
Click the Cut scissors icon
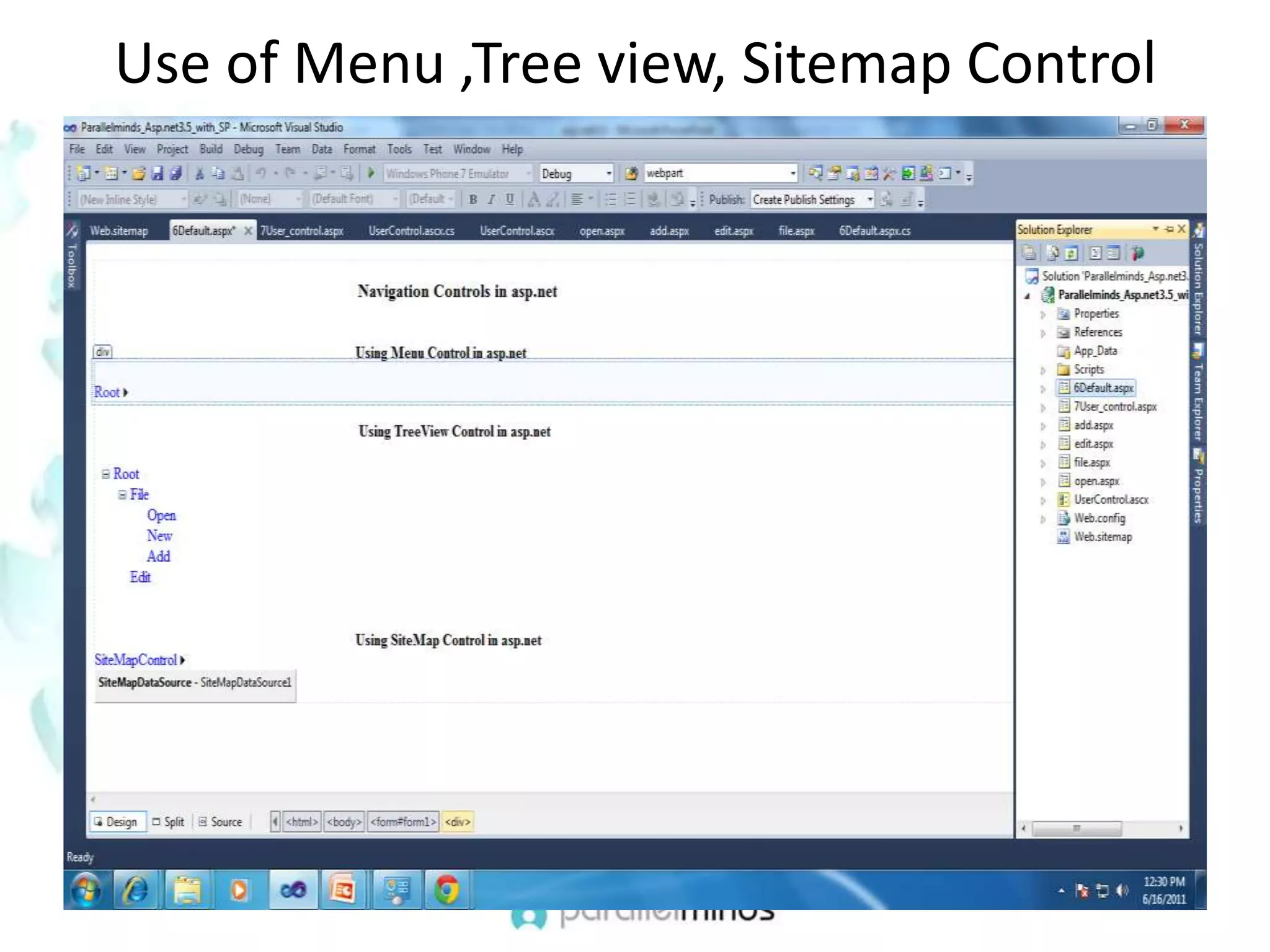point(200,174)
